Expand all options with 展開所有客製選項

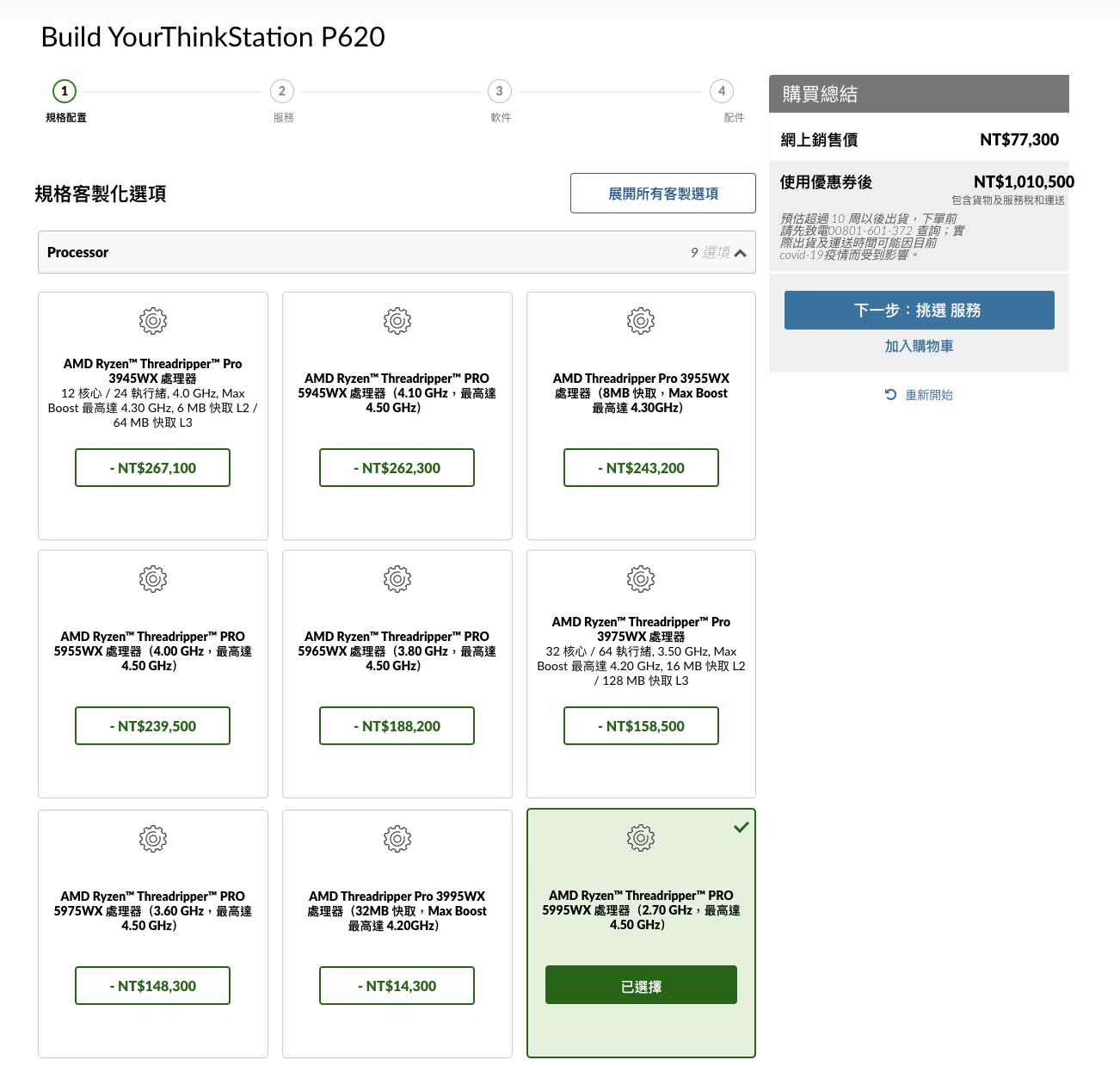pos(662,194)
